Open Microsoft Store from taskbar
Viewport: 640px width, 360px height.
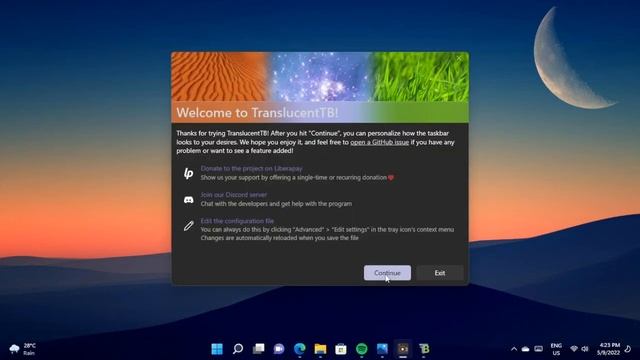(x=341, y=349)
